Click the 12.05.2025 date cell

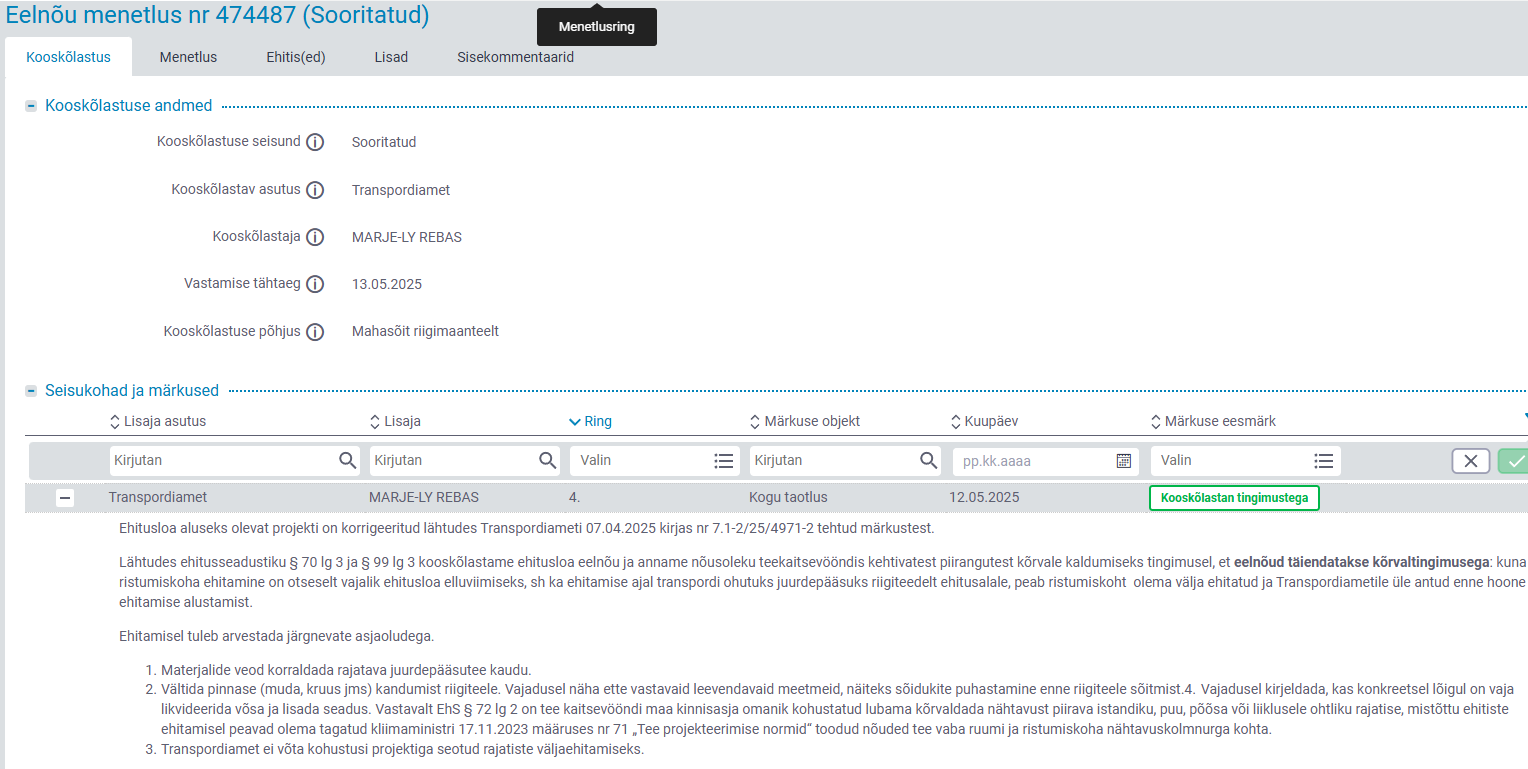[984, 497]
